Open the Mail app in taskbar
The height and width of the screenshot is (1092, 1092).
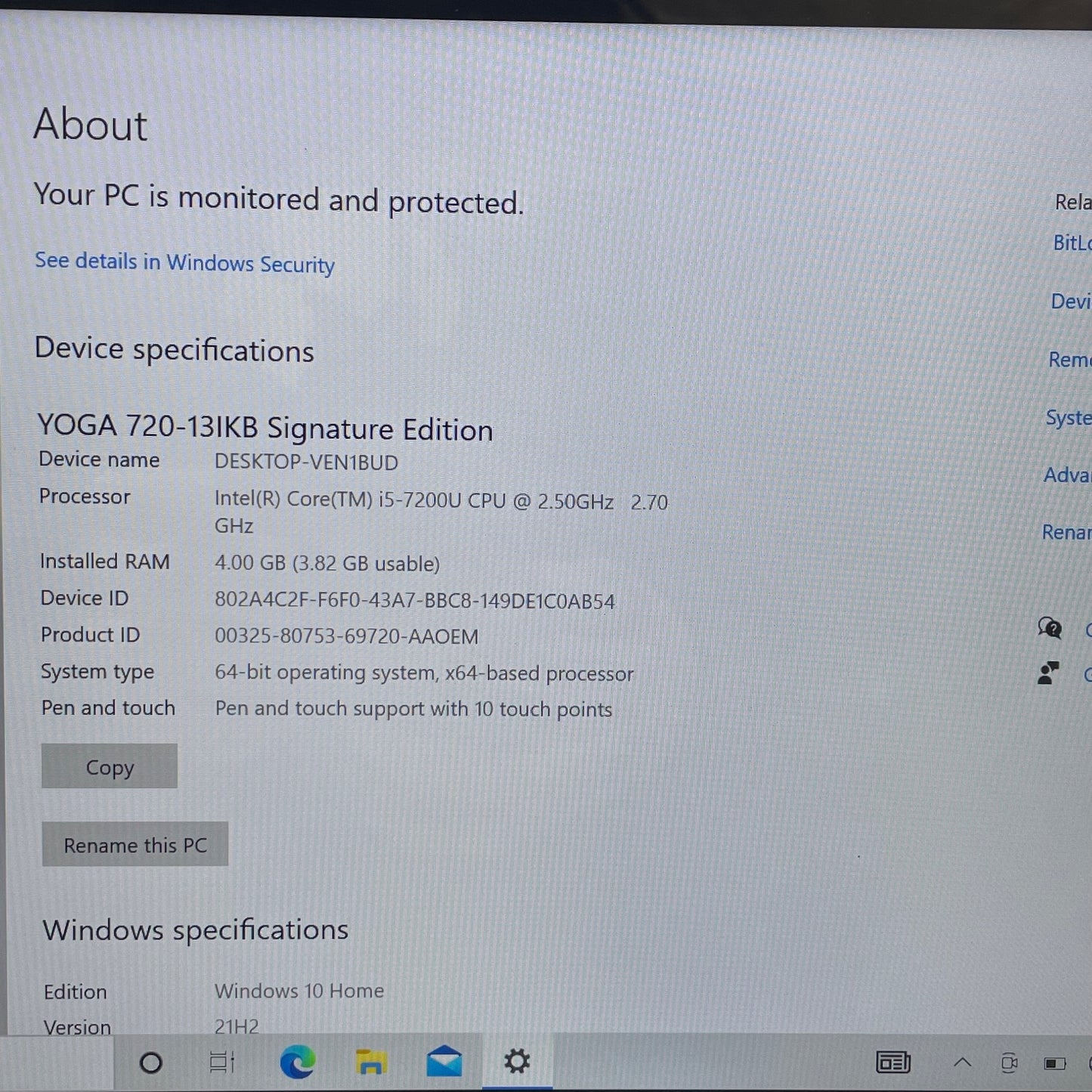pyautogui.click(x=444, y=1061)
